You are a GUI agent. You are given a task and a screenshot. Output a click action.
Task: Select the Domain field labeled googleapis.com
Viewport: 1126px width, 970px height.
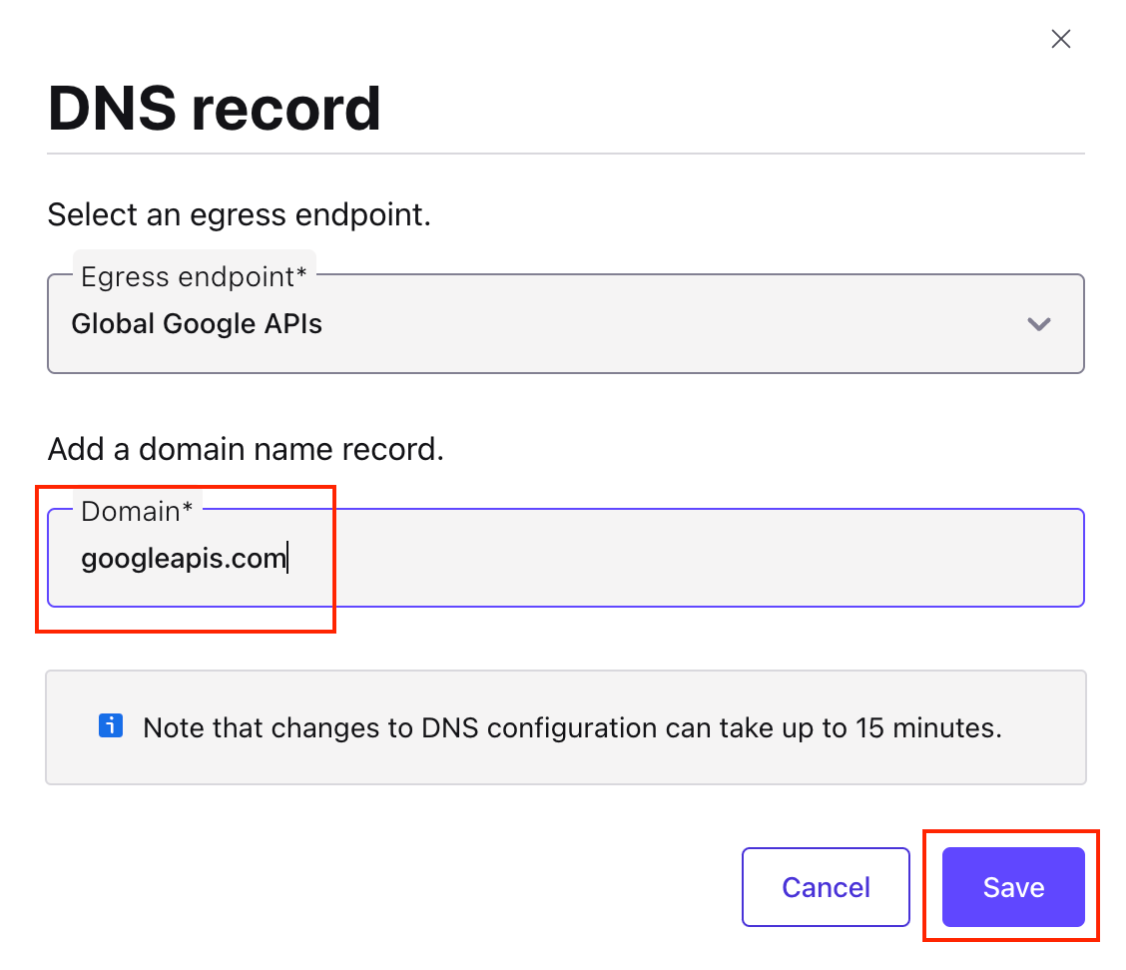(x=400, y=558)
